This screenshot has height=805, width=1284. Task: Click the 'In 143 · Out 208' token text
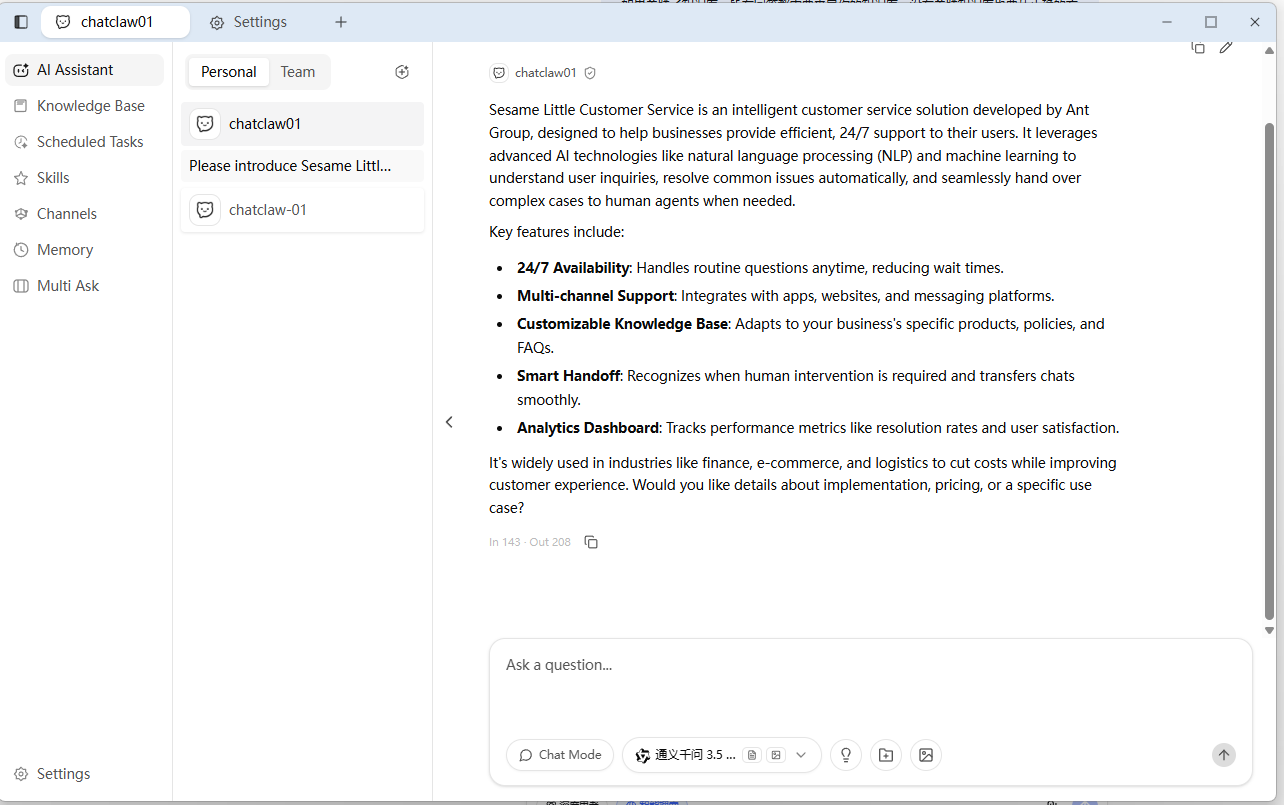point(530,542)
